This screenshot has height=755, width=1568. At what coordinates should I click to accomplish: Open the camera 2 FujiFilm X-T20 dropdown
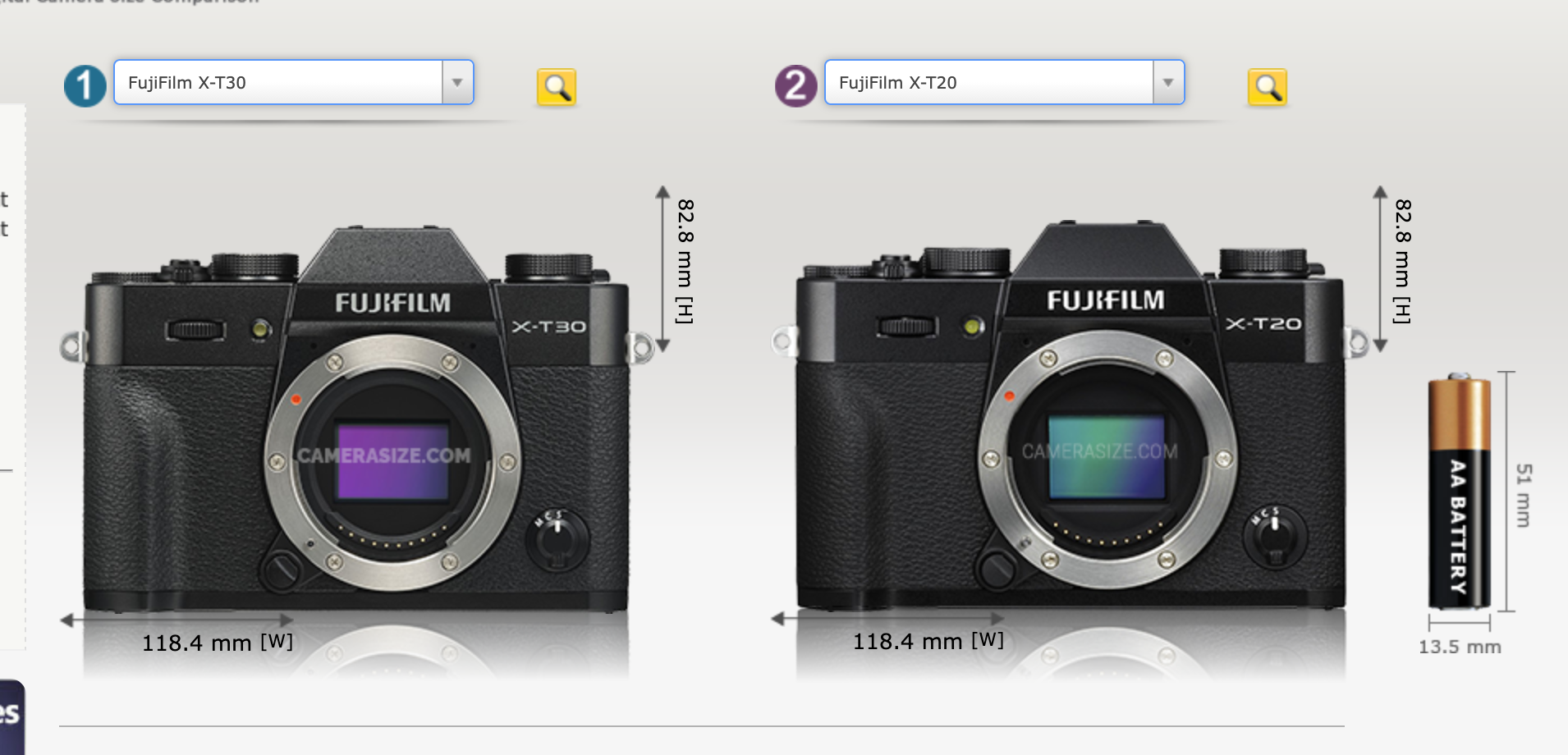tap(1004, 82)
